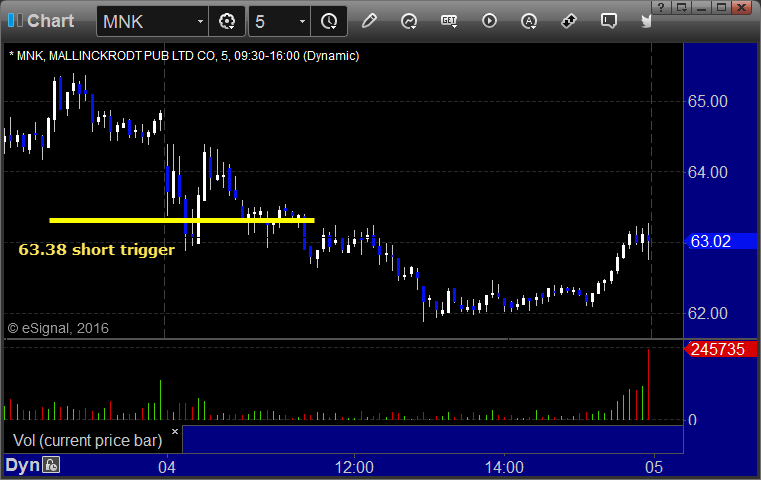The width and height of the screenshot is (761, 480).
Task: Close the Vol study panel label
Action: coord(175,431)
